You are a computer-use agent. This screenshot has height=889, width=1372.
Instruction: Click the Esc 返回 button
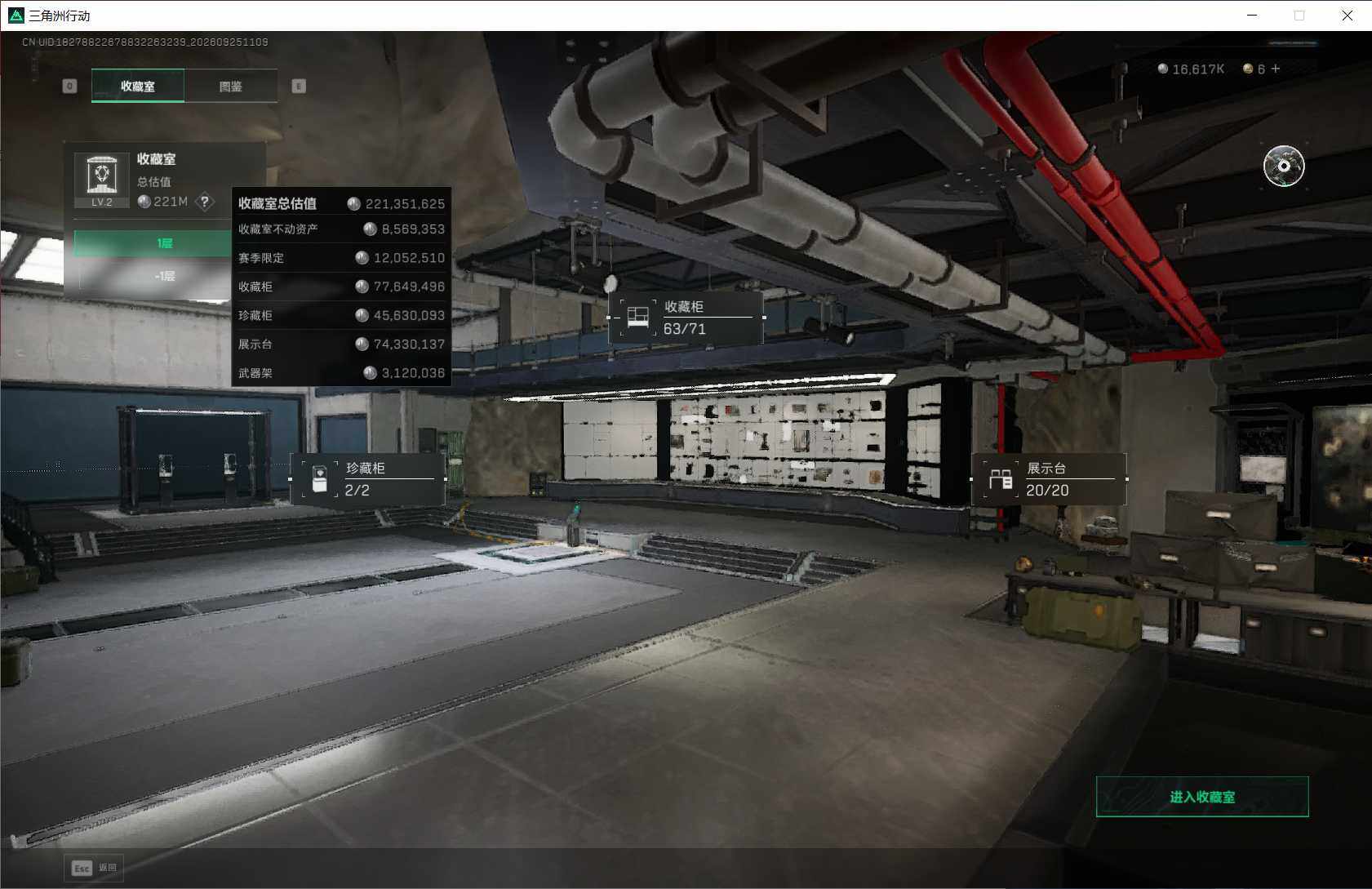click(x=95, y=868)
